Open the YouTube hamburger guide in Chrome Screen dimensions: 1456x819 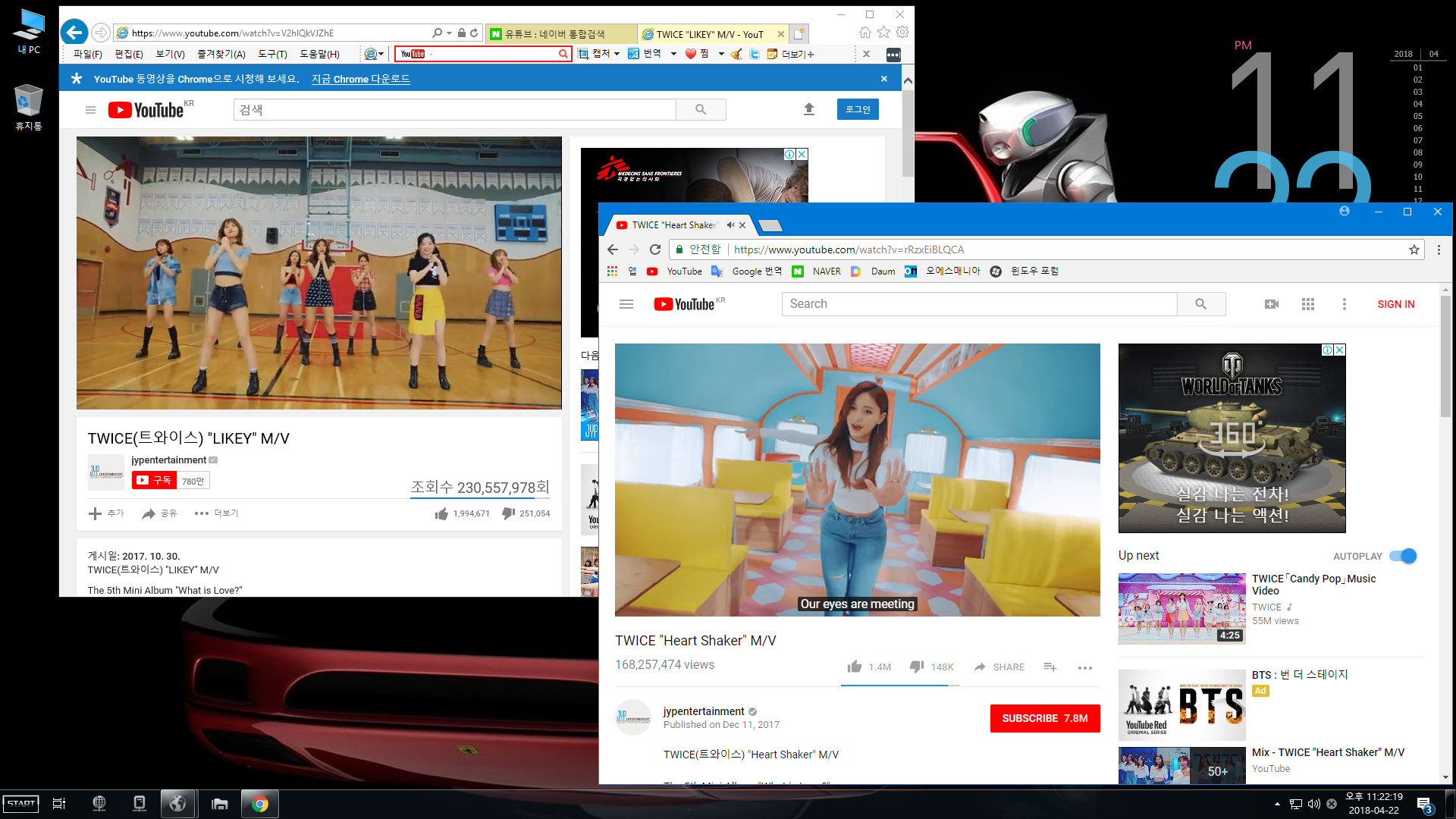click(626, 304)
